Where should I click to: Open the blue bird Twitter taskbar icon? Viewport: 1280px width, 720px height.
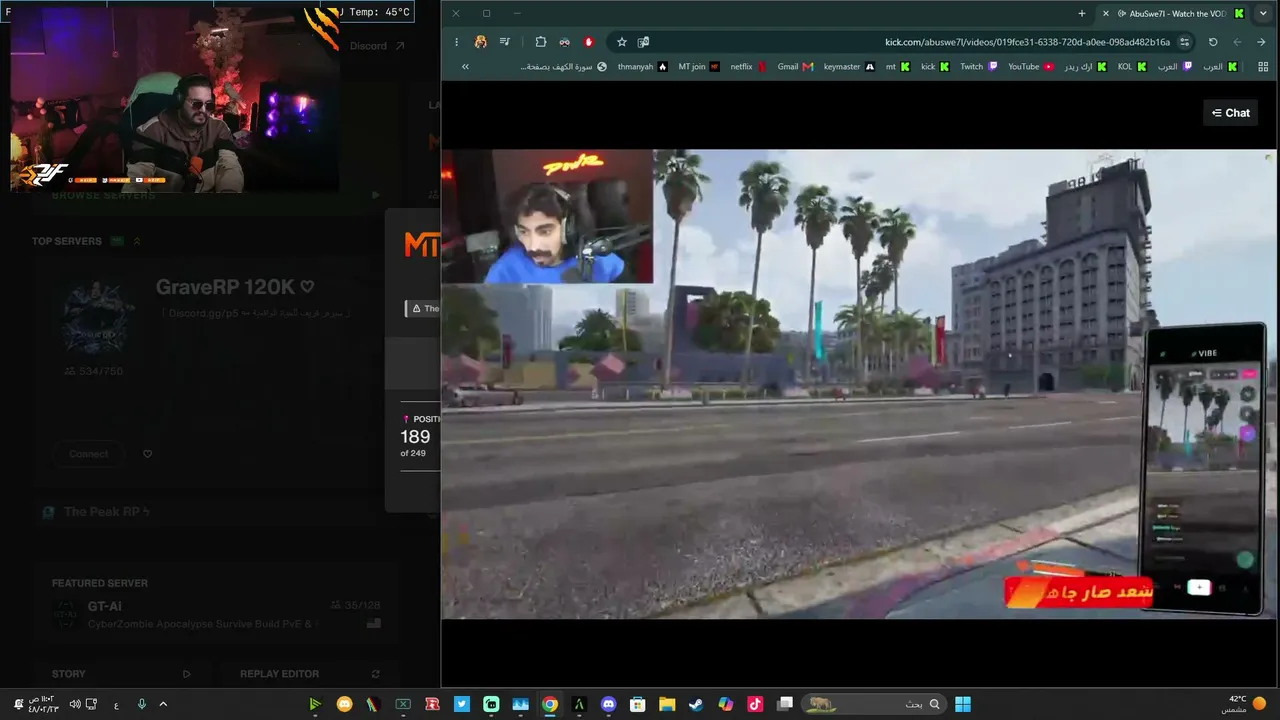coord(462,704)
